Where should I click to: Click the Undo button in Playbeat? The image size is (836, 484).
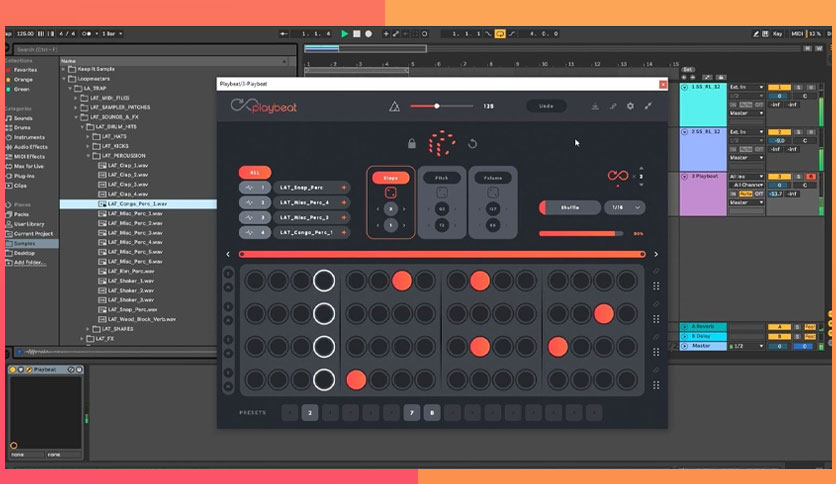(x=546, y=106)
